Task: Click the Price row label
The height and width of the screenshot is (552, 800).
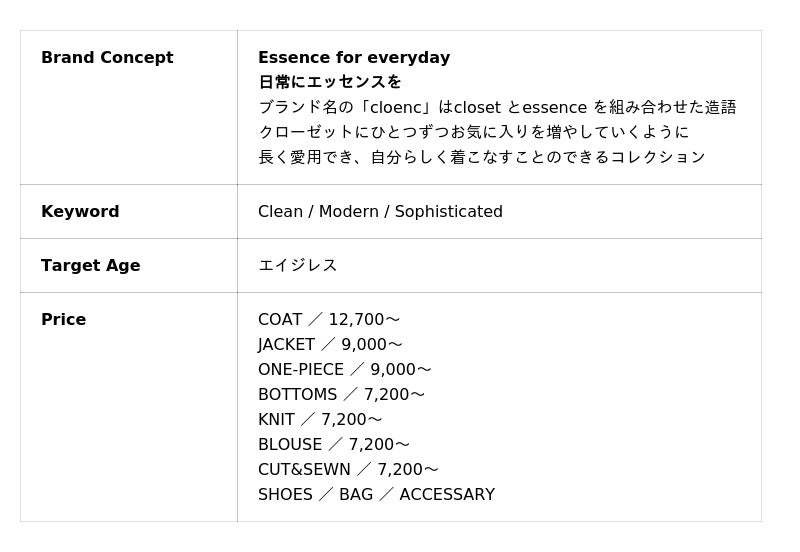Action: point(63,320)
